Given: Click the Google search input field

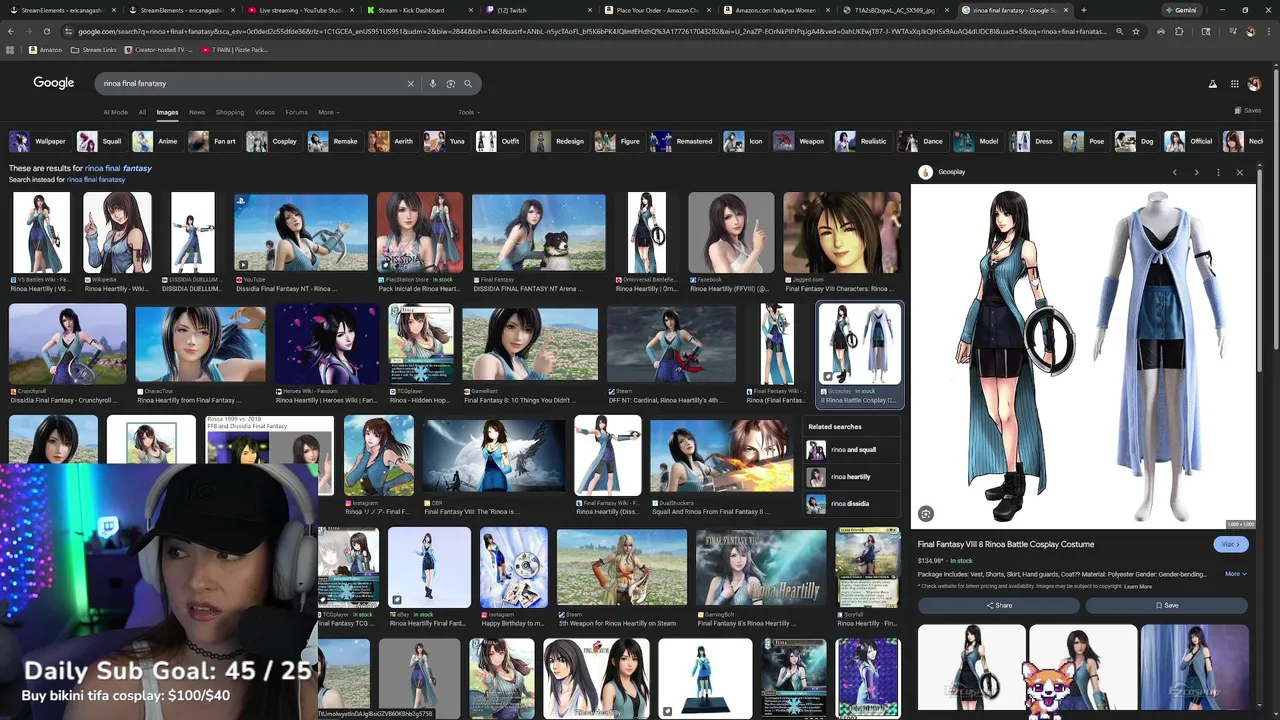Looking at the screenshot, I should pos(250,84).
